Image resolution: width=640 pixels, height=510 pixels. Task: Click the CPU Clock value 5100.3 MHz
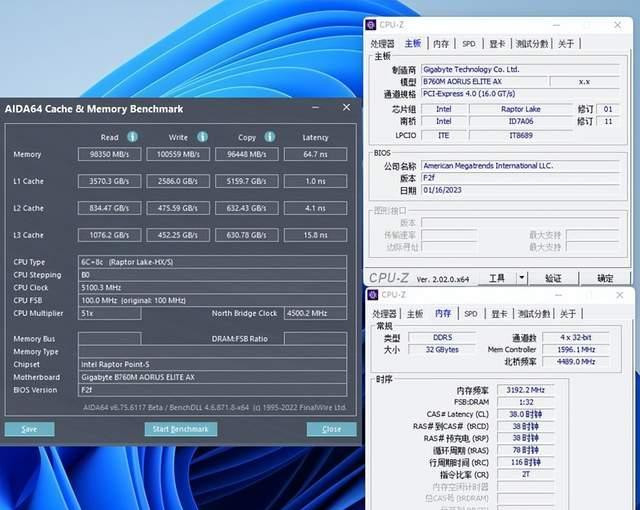pyautogui.click(x=212, y=288)
